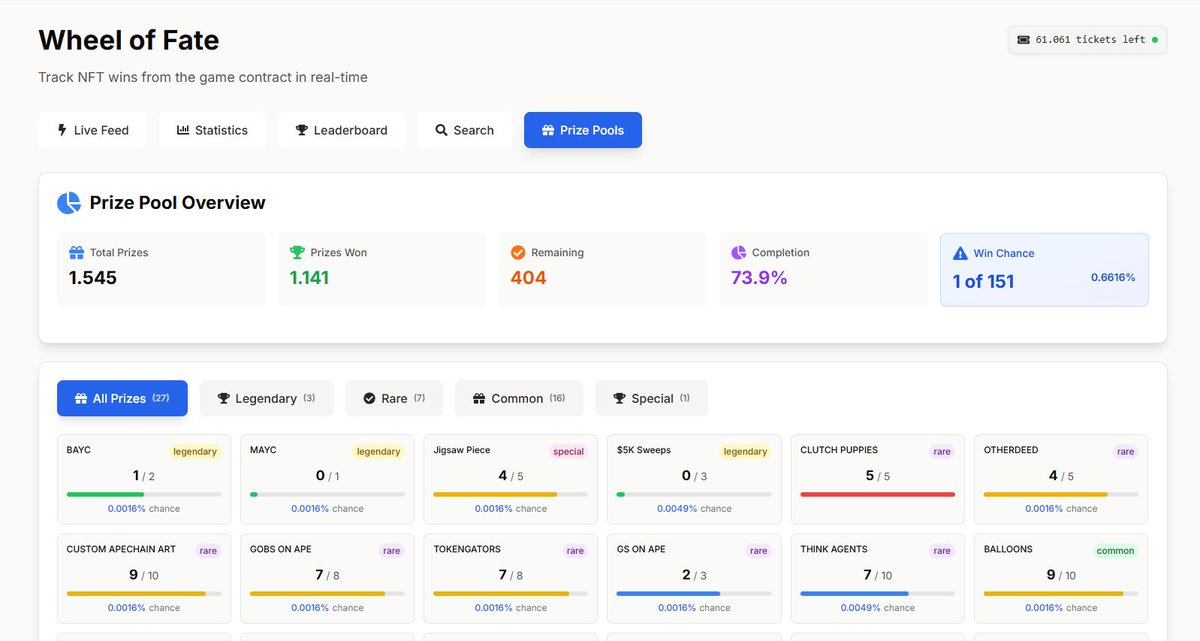Click the legendary badge on BAYC card
The width and height of the screenshot is (1200, 641).
(x=195, y=452)
